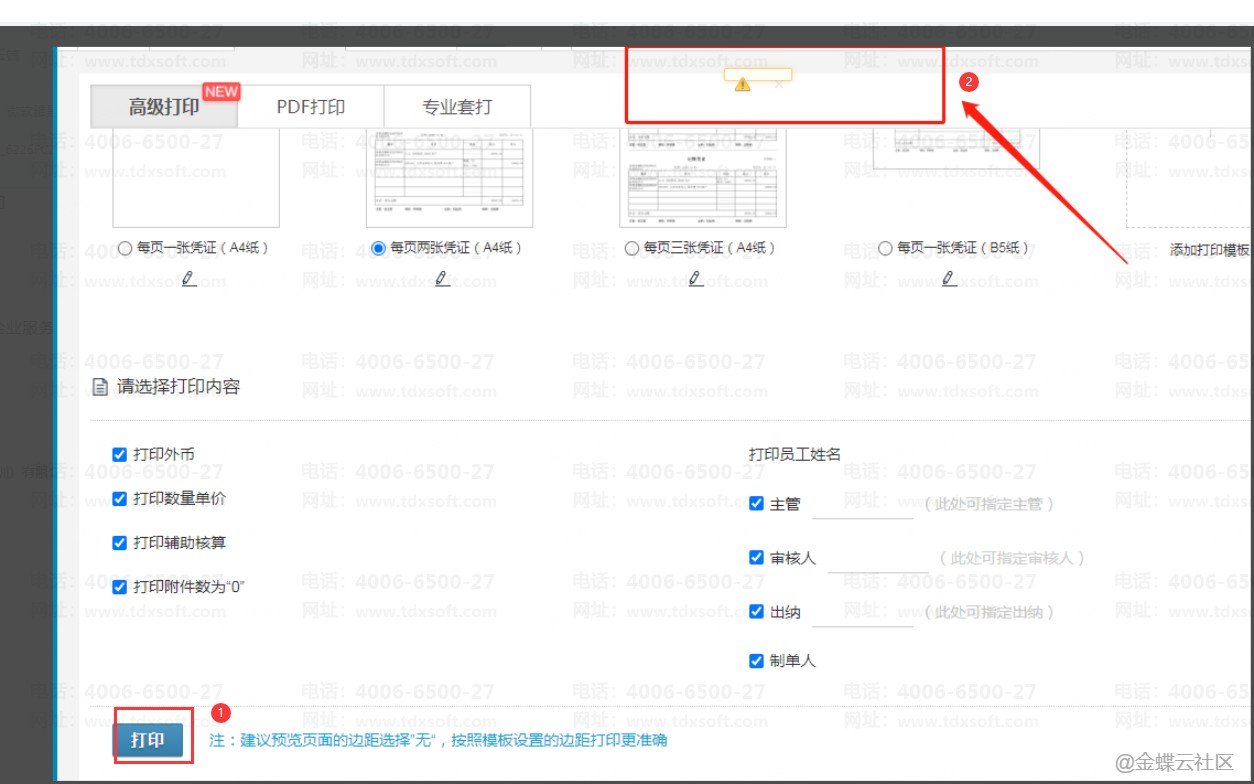Toggle the 打印数量单价 checkbox

coord(120,499)
